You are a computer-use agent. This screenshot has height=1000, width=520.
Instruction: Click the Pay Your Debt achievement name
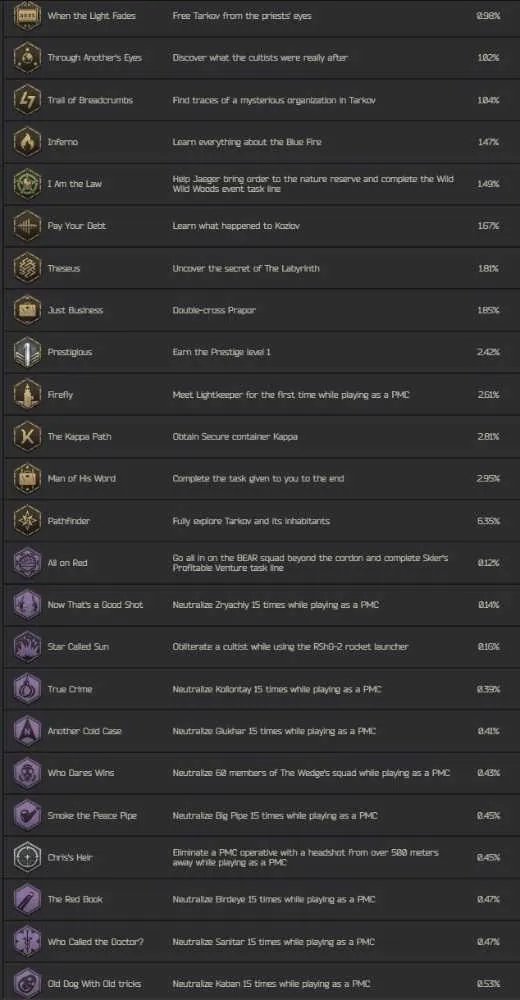[77, 226]
